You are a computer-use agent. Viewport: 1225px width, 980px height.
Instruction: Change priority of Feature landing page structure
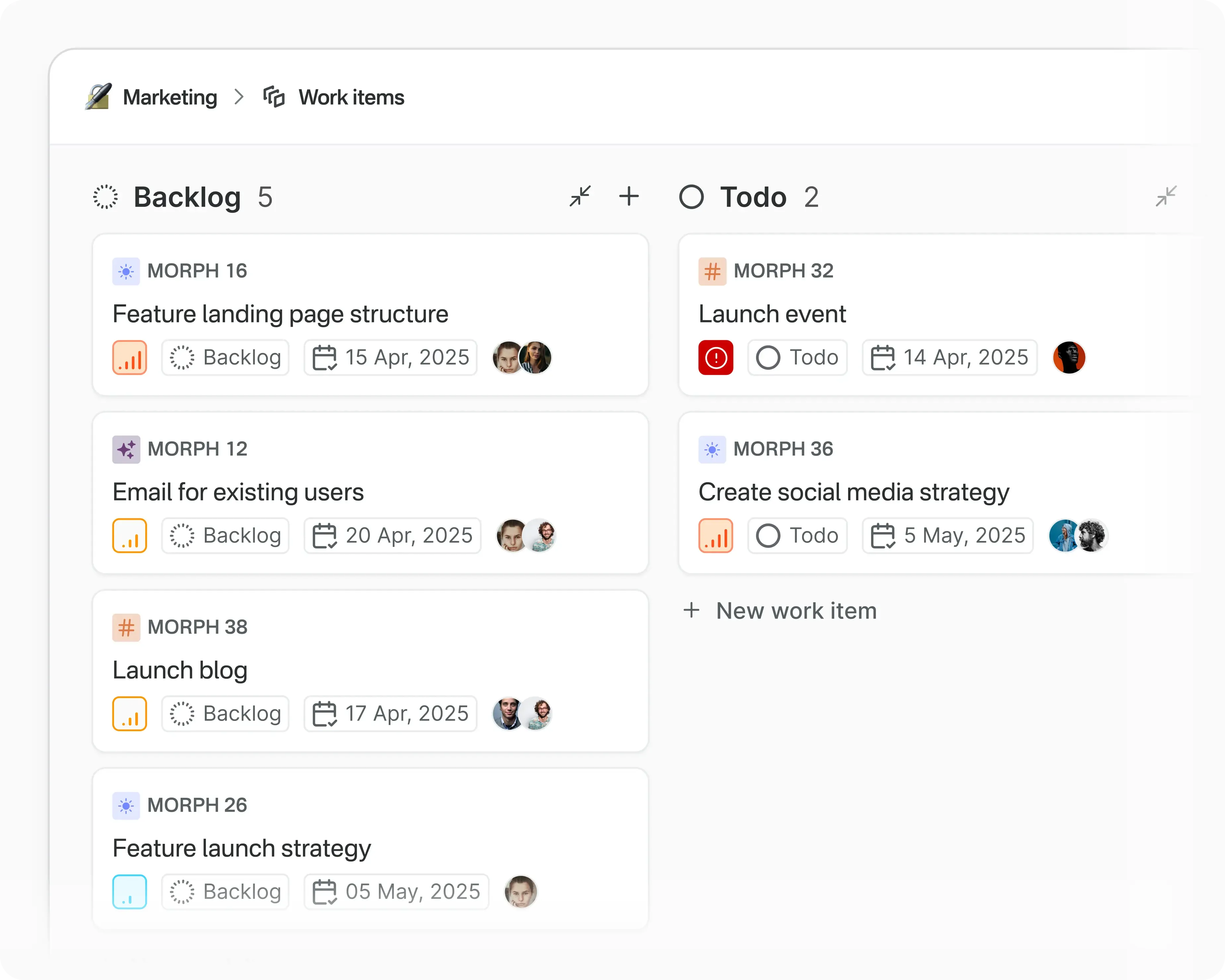coord(130,358)
